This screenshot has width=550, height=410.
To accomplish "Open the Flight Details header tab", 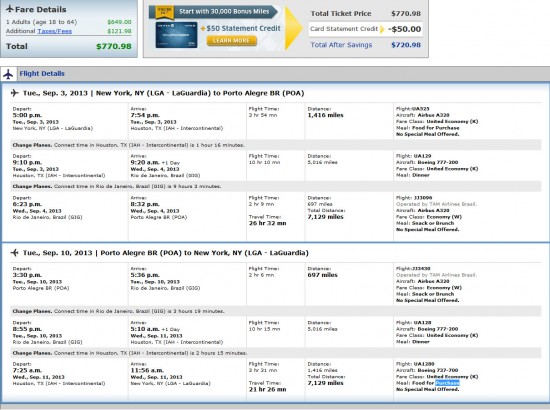I will click(42, 74).
